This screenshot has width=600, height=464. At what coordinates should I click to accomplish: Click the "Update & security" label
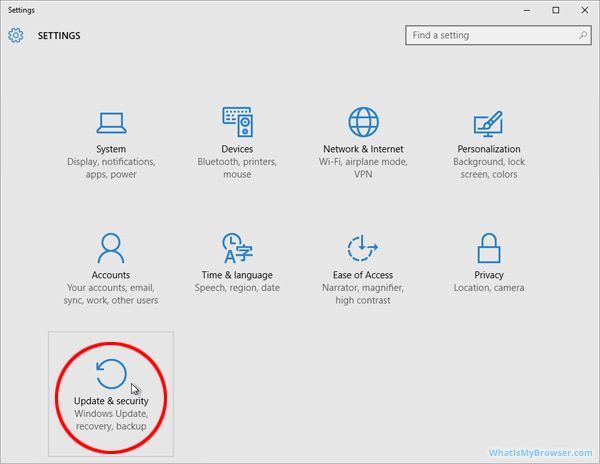(111, 401)
